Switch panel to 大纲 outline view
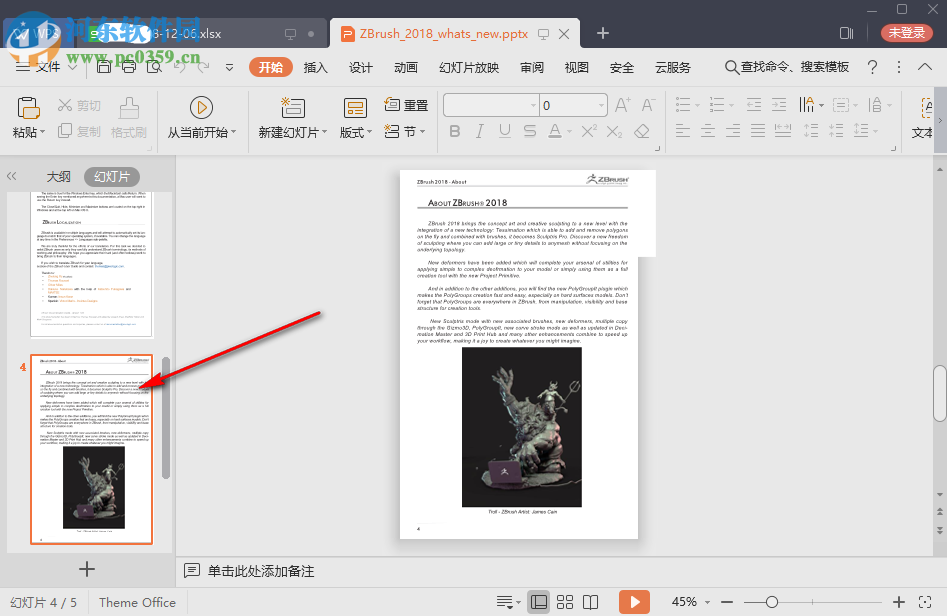The image size is (947, 616). [x=58, y=176]
